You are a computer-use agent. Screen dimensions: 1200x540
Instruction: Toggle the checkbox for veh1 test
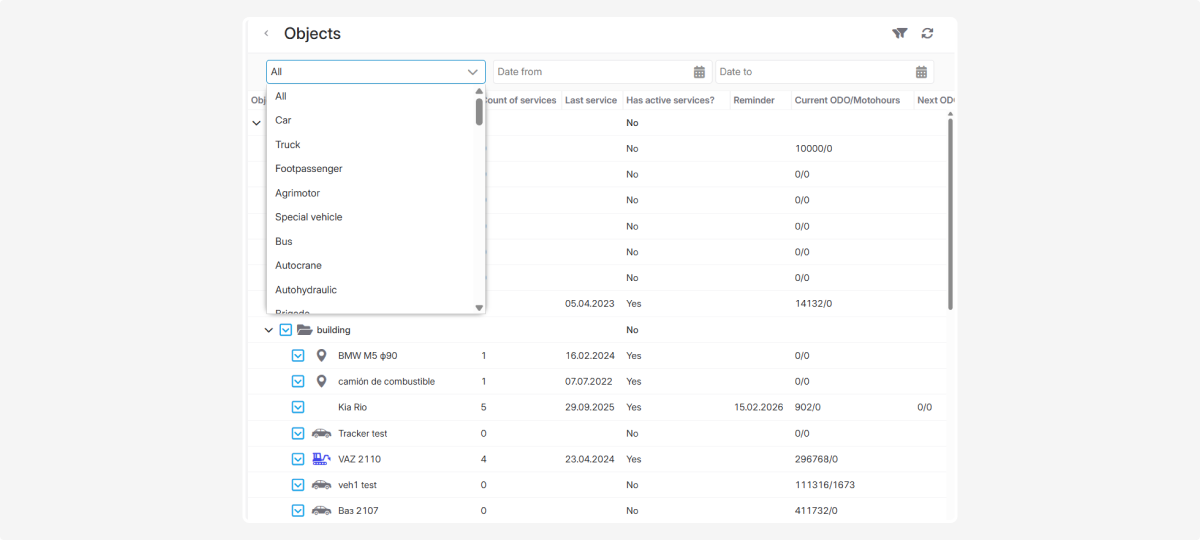pos(297,485)
